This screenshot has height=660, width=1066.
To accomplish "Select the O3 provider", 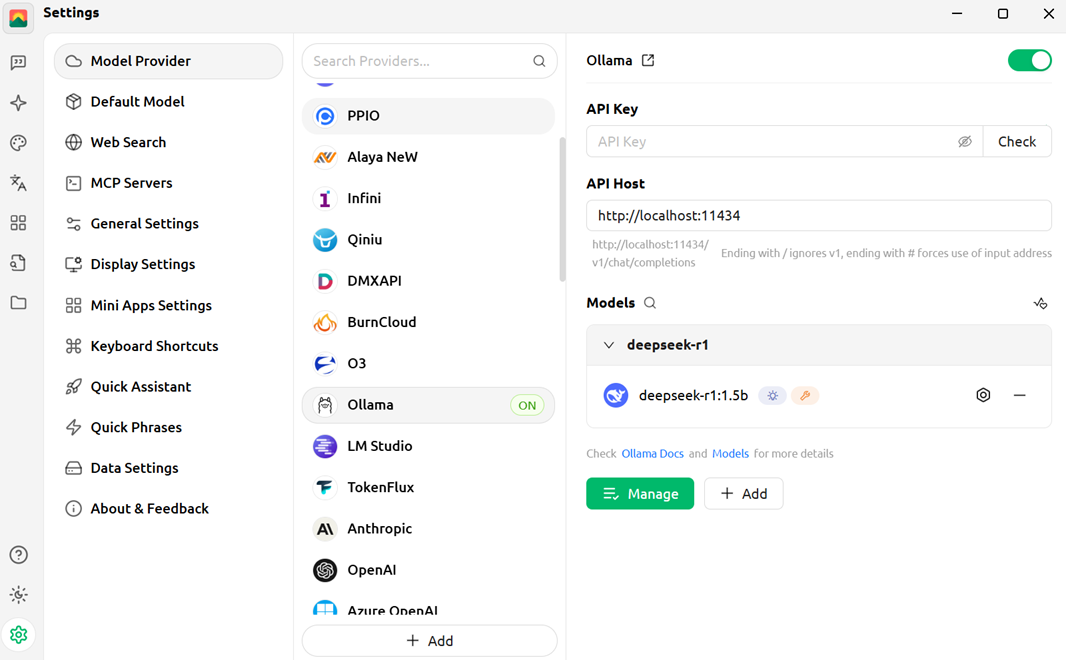I will tap(428, 364).
